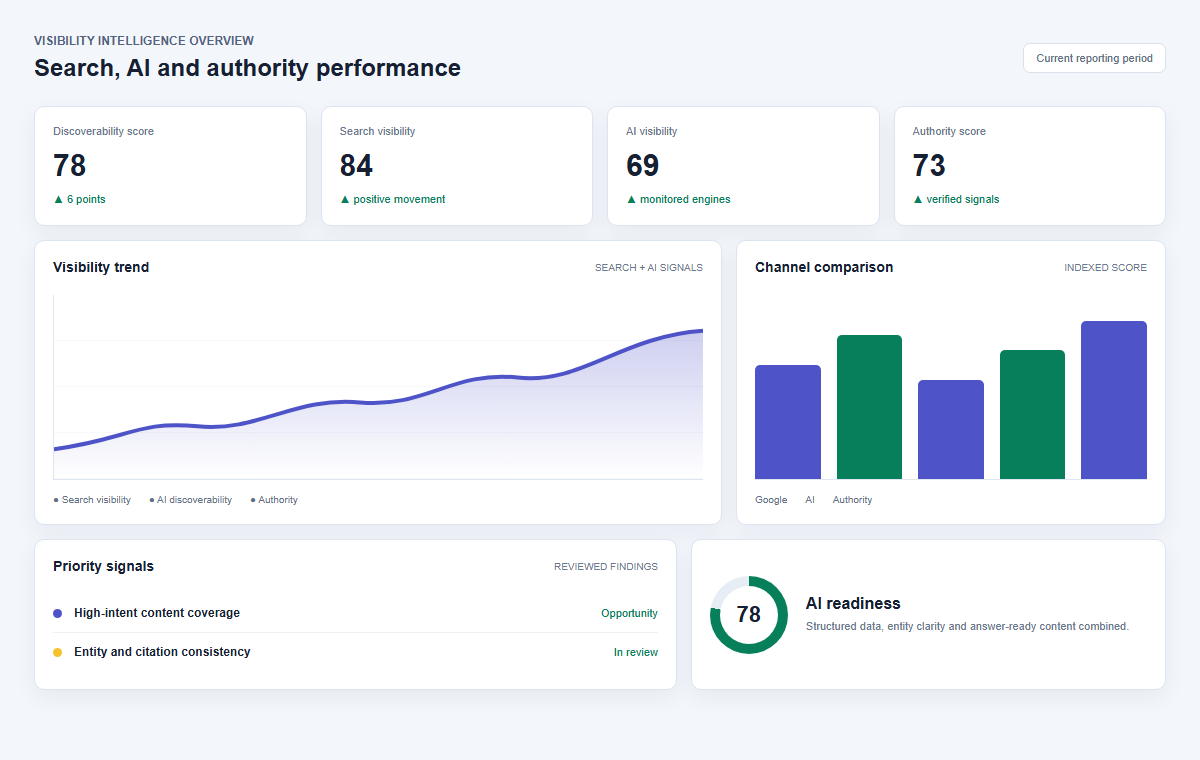
Task: Click the Google legend in Channel comparison
Action: [x=771, y=500]
